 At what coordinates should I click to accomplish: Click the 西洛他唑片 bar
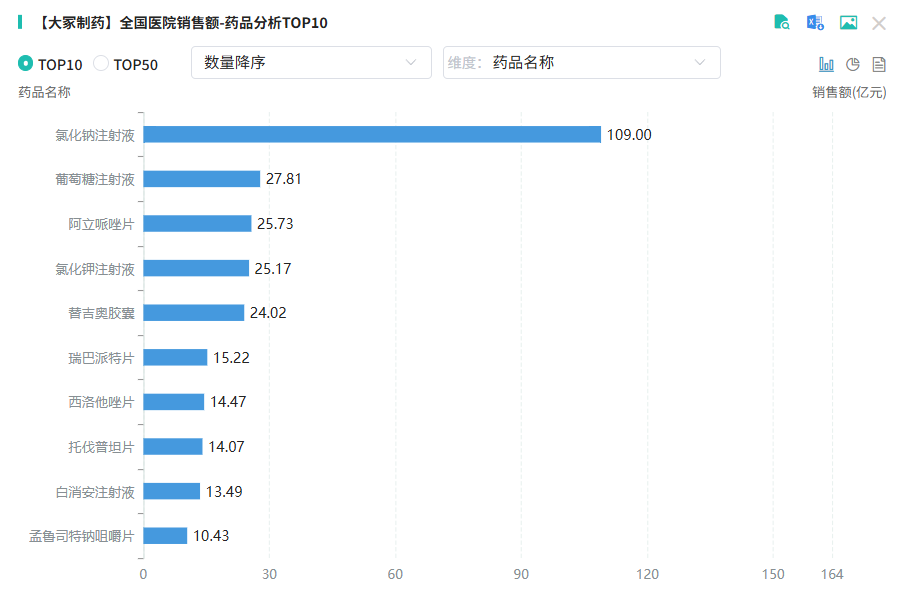(x=174, y=402)
